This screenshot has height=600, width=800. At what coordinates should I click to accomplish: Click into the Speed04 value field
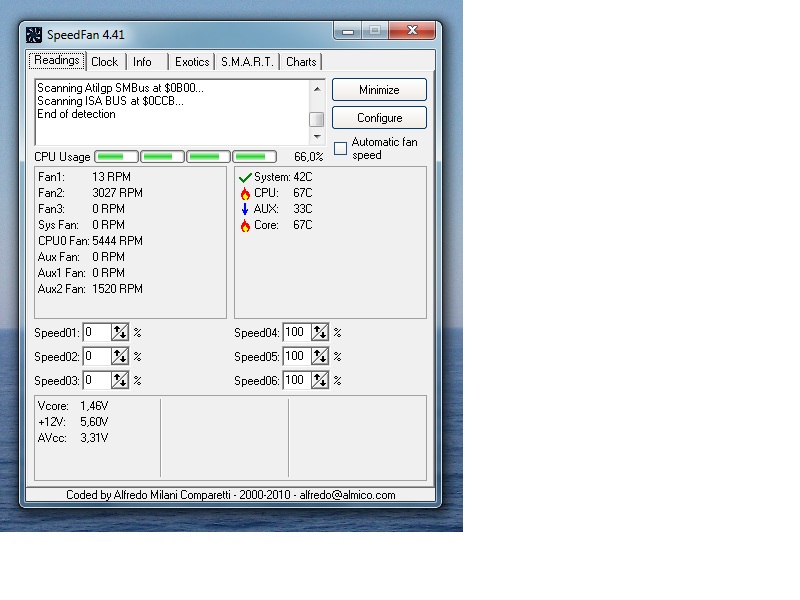click(x=297, y=333)
